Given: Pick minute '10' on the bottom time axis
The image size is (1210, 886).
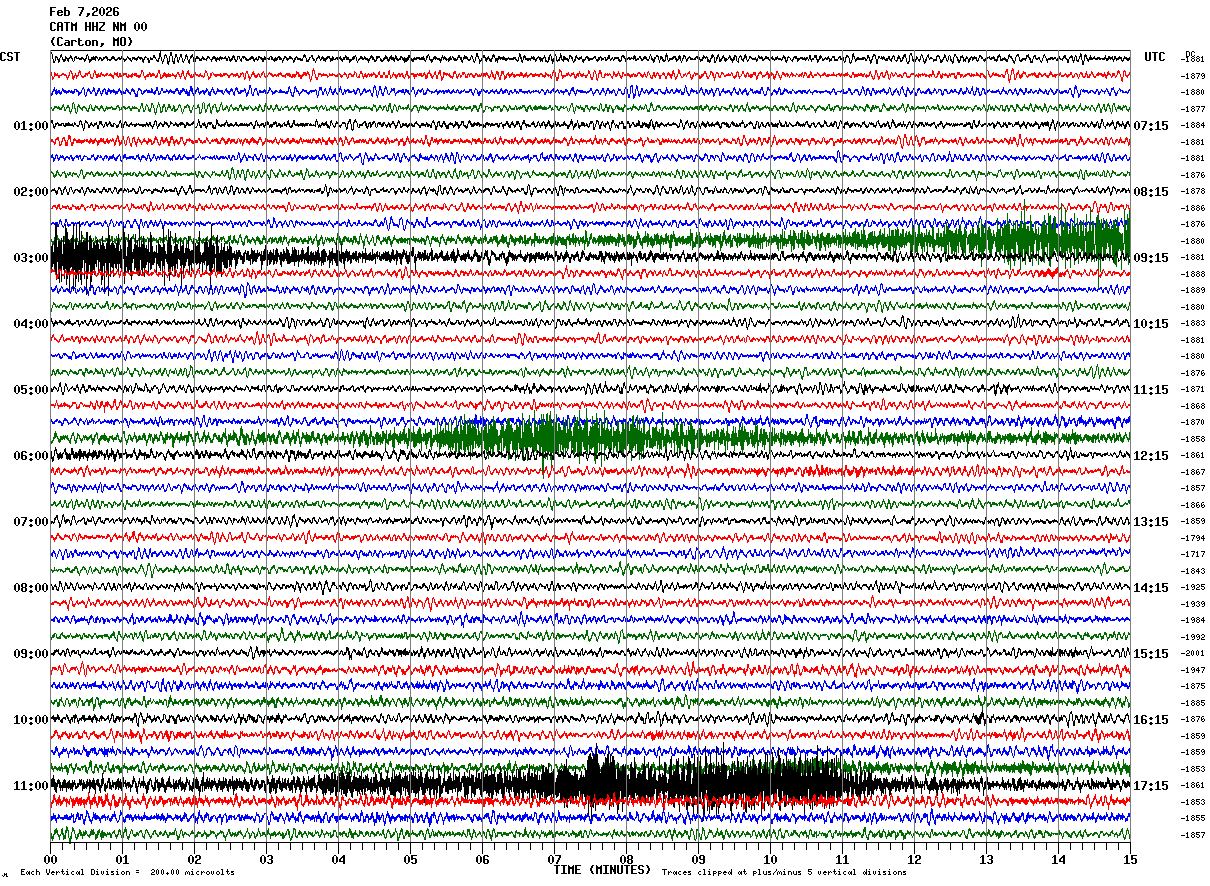Looking at the screenshot, I should tap(770, 859).
